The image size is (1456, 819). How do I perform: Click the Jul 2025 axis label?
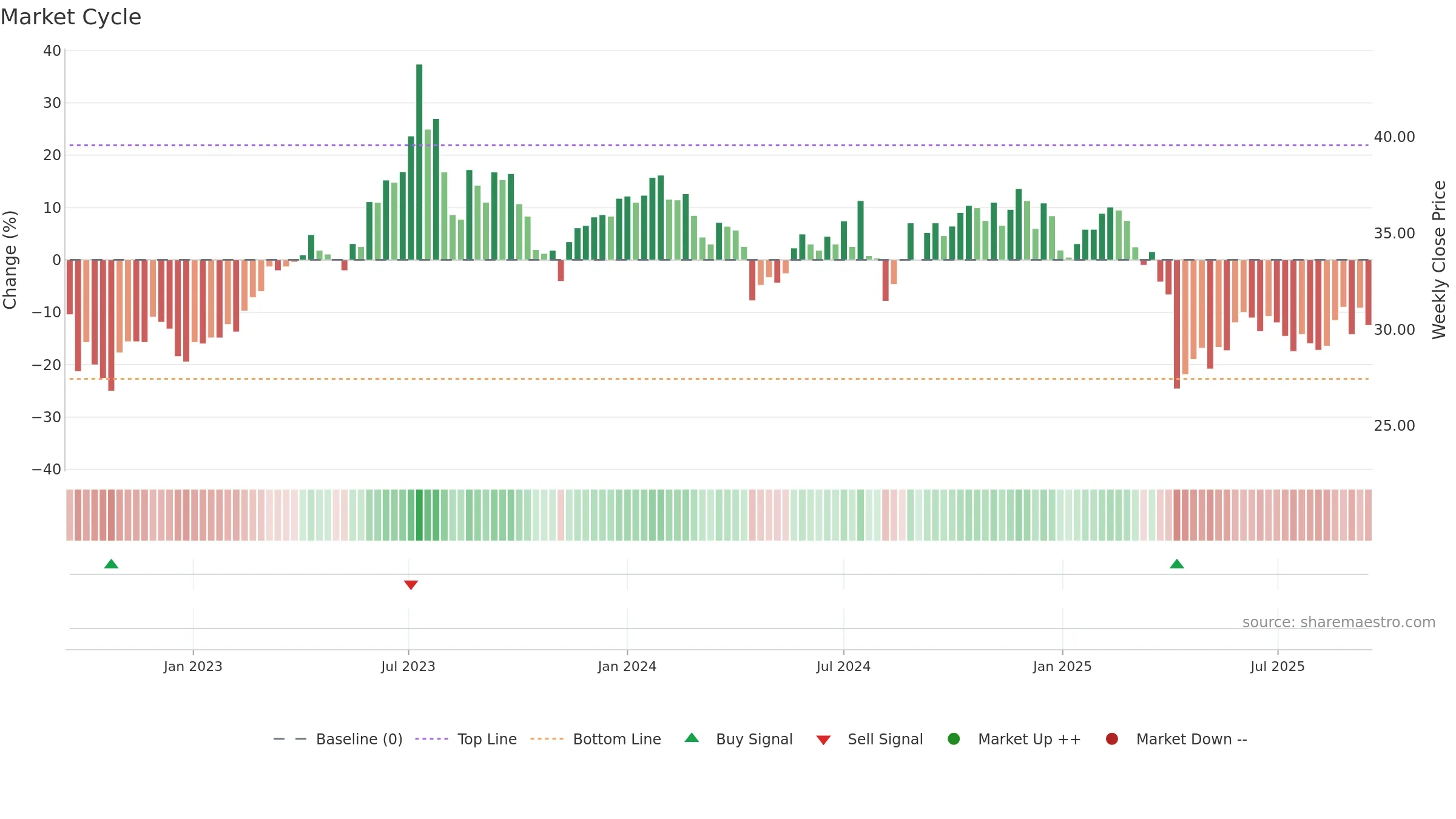[x=1278, y=667]
